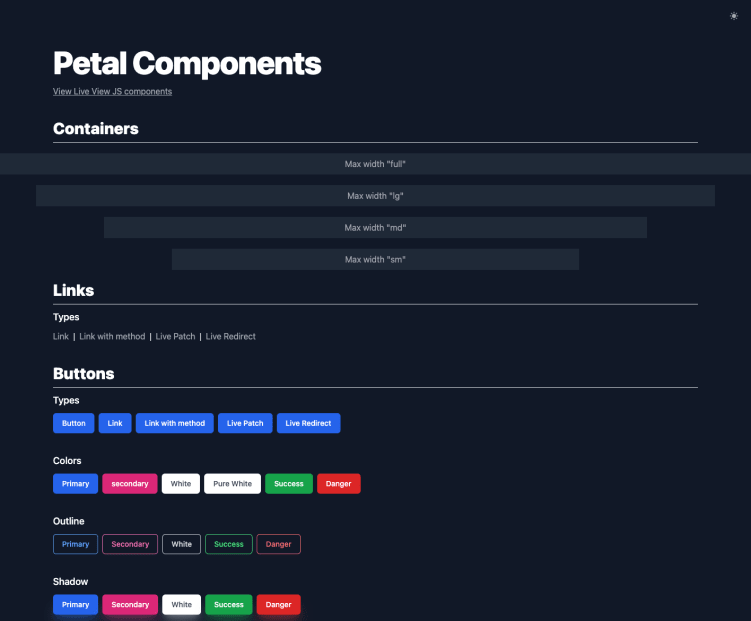Click the Primary button under Colors
This screenshot has width=751, height=621.
click(x=75, y=484)
